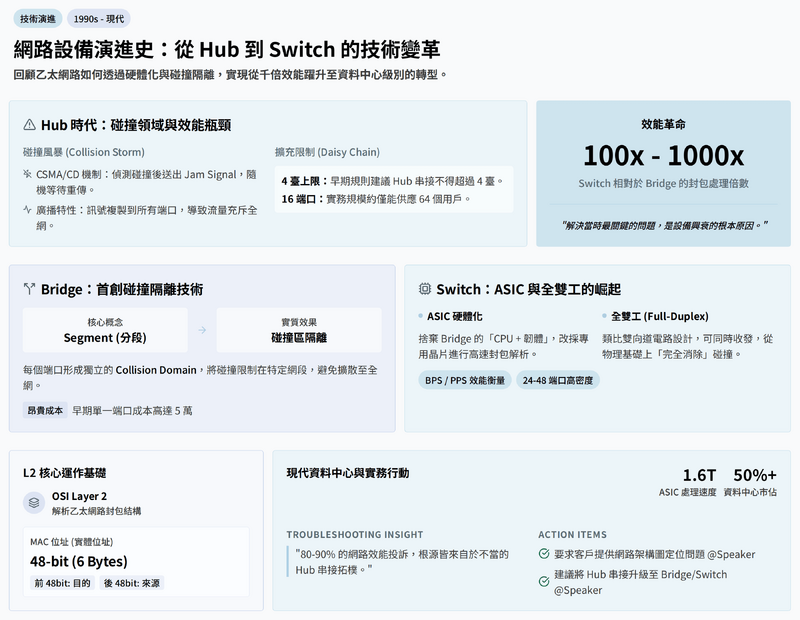This screenshot has width=800, height=620.
Task: Click the arrow between Segment and 碰撞區隔離
Action: click(x=201, y=330)
